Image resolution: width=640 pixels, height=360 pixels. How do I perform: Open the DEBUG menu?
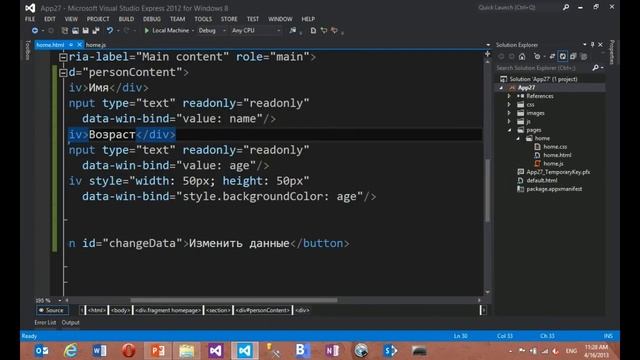[152, 19]
